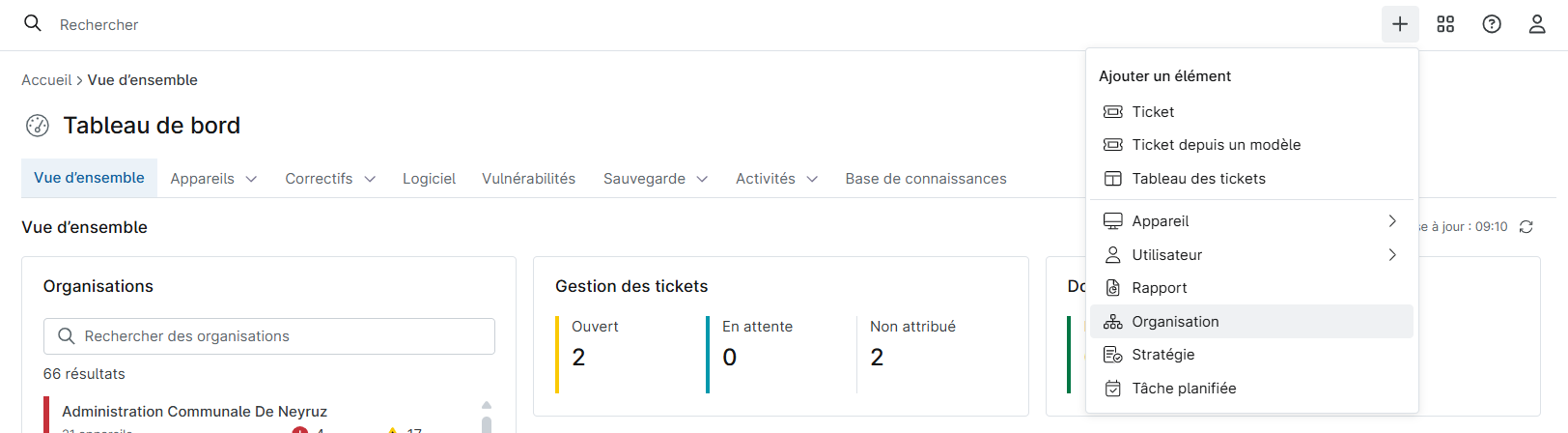Screen dimensions: 1568x433
Task: Select Organisation in the add menu
Action: click(x=1175, y=322)
